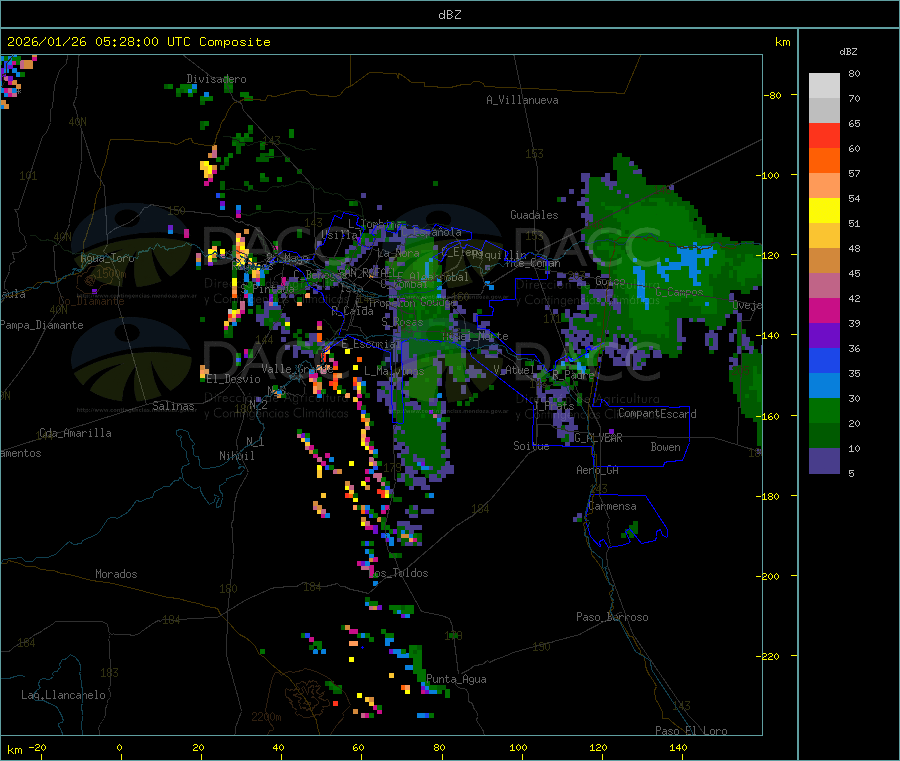Click the 'El_Desvio' location label
The image size is (900, 761).
click(x=234, y=379)
